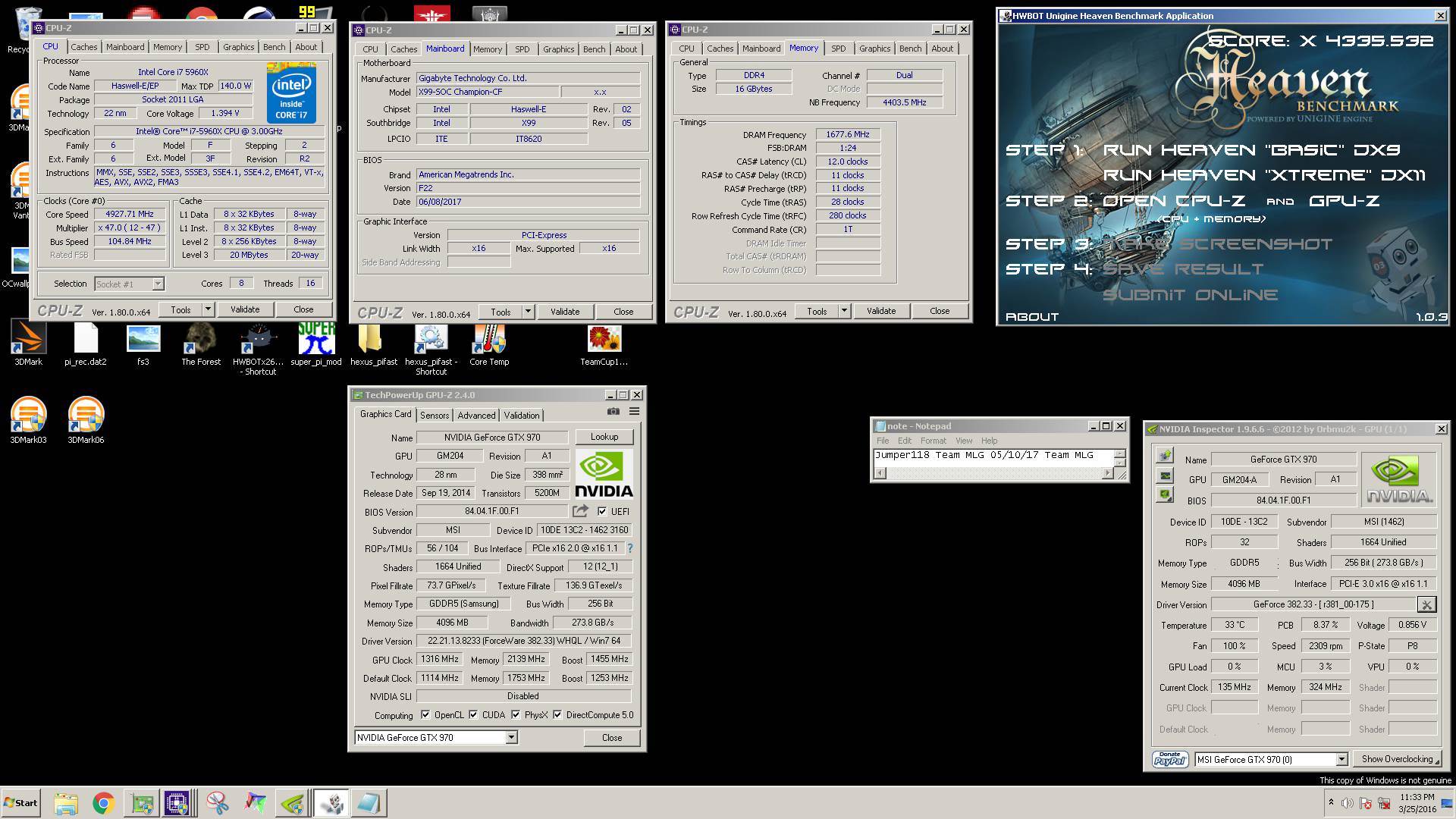Click the Notepad horizontal scrollbar right arrow
This screenshot has height=819, width=1456.
point(1107,473)
